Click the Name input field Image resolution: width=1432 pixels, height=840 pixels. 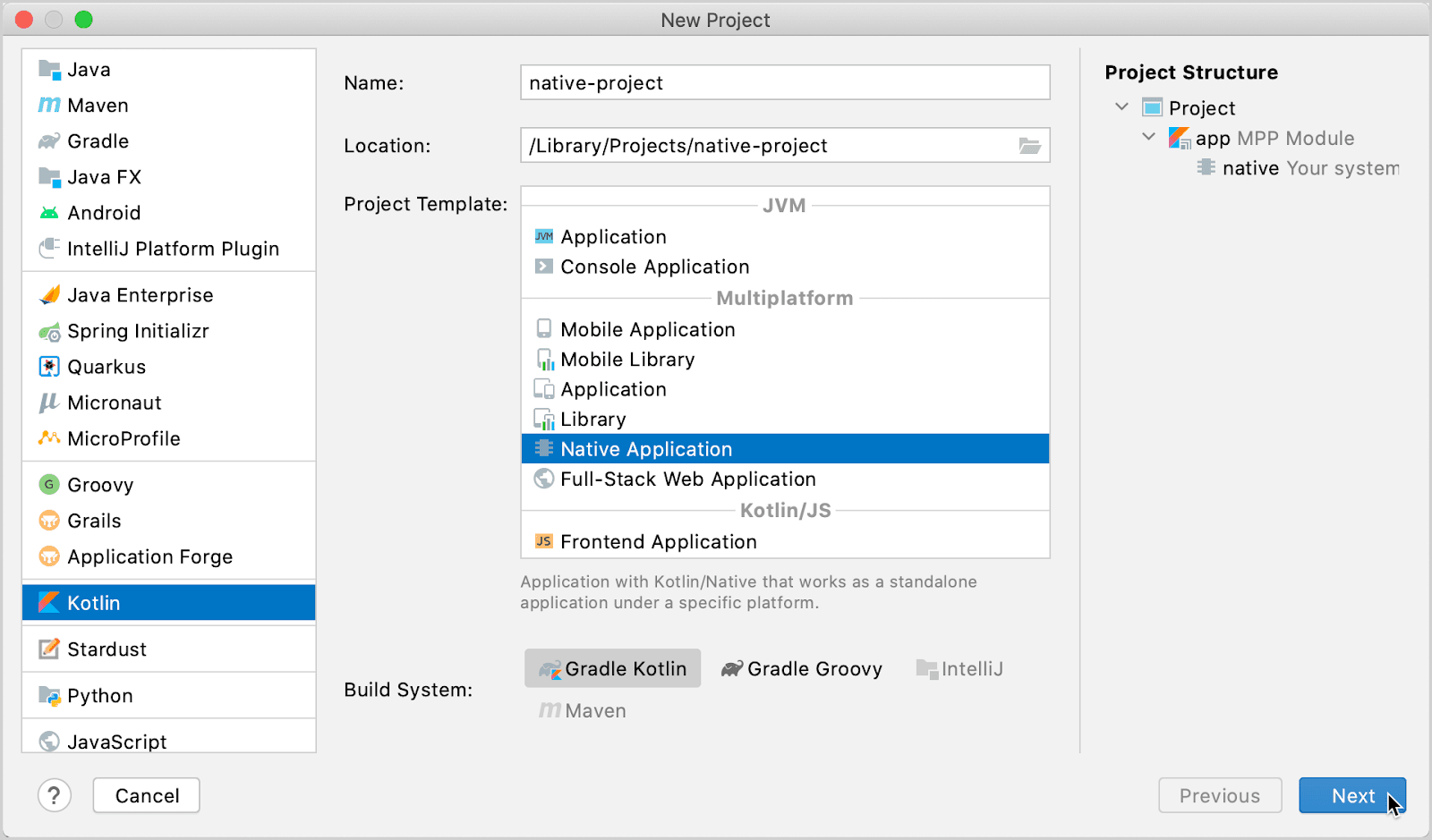785,83
